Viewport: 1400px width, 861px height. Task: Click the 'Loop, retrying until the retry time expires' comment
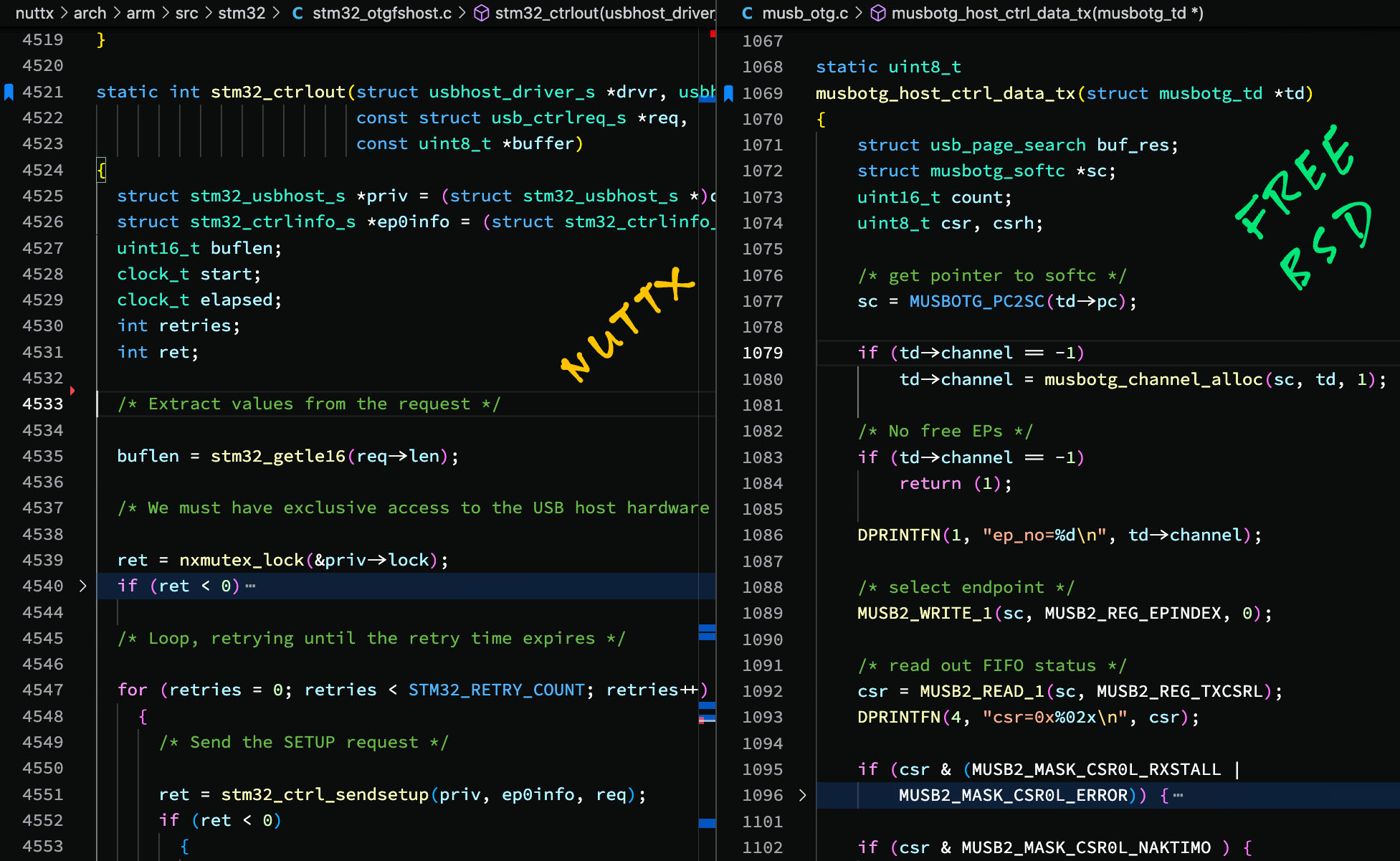[x=371, y=638]
